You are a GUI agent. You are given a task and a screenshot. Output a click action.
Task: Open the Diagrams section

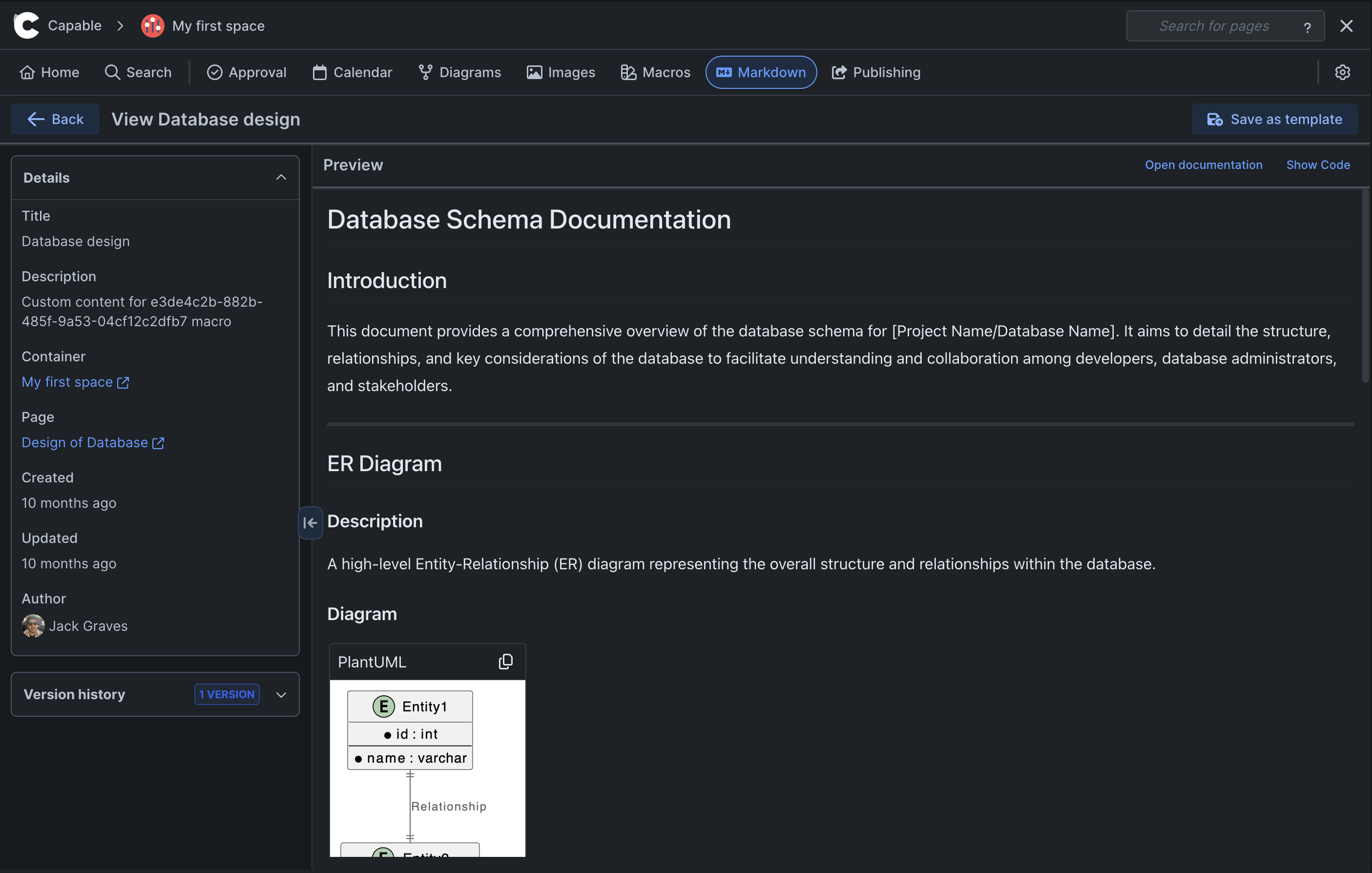click(x=459, y=72)
